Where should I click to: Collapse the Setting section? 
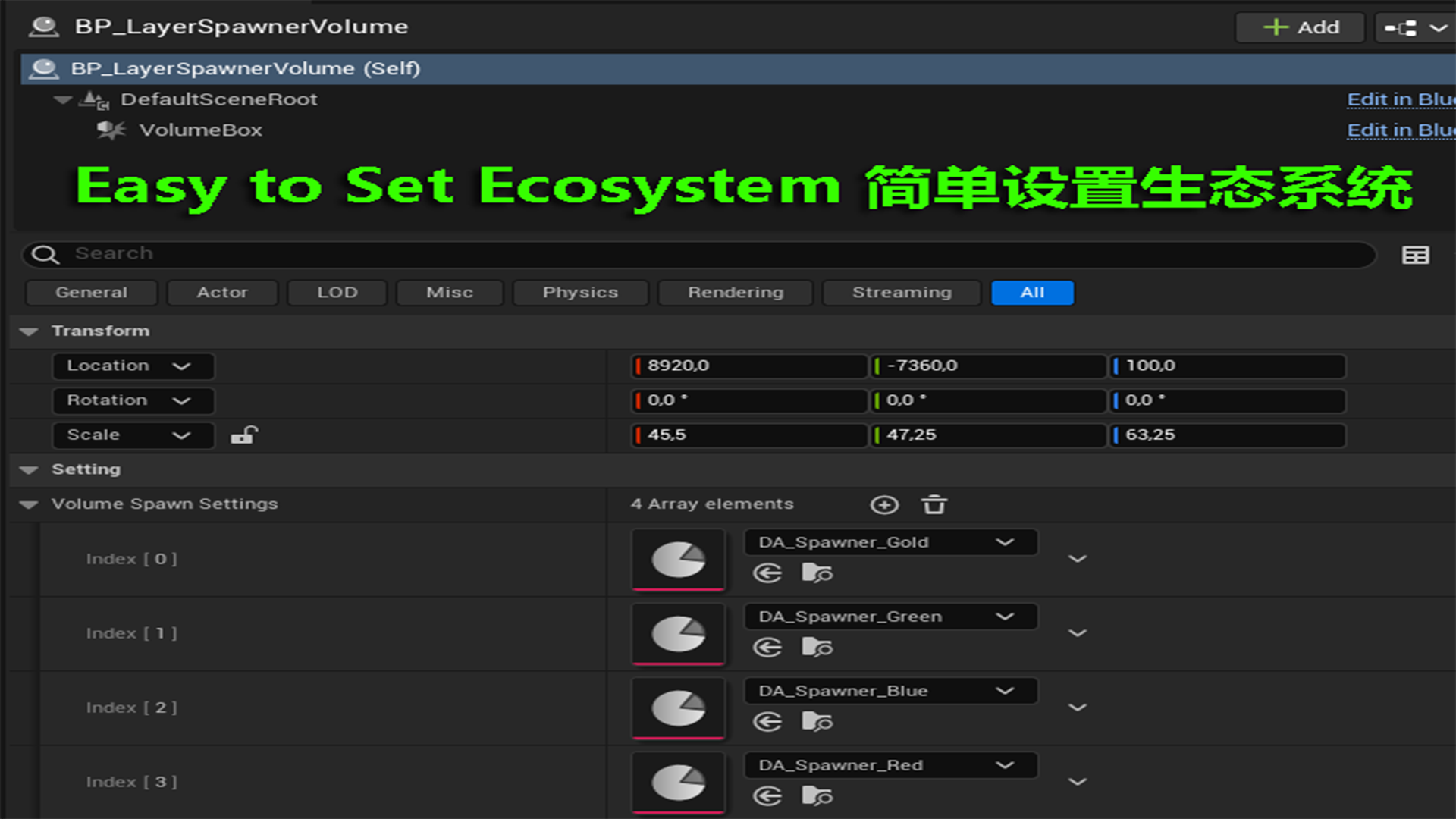click(x=29, y=470)
